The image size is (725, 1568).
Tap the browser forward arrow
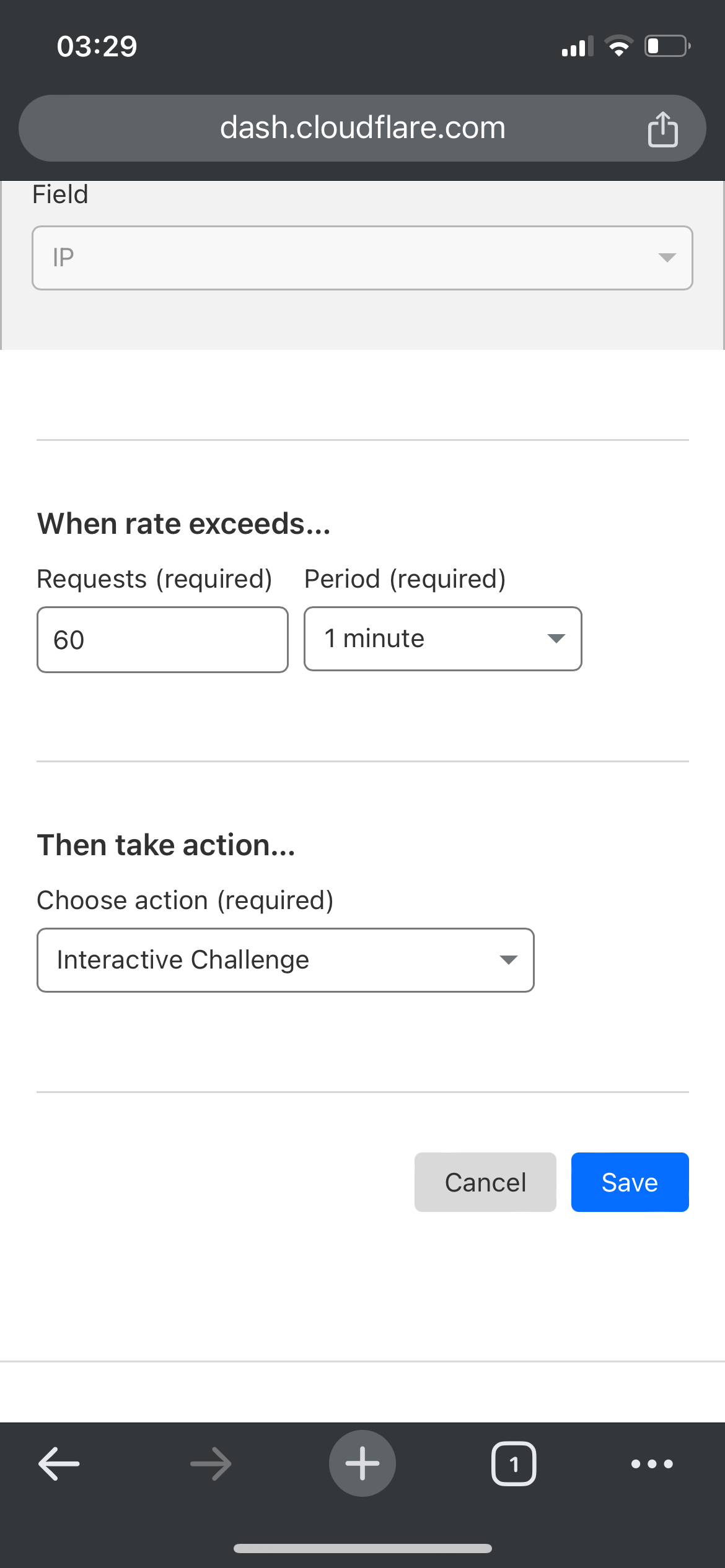(211, 1464)
